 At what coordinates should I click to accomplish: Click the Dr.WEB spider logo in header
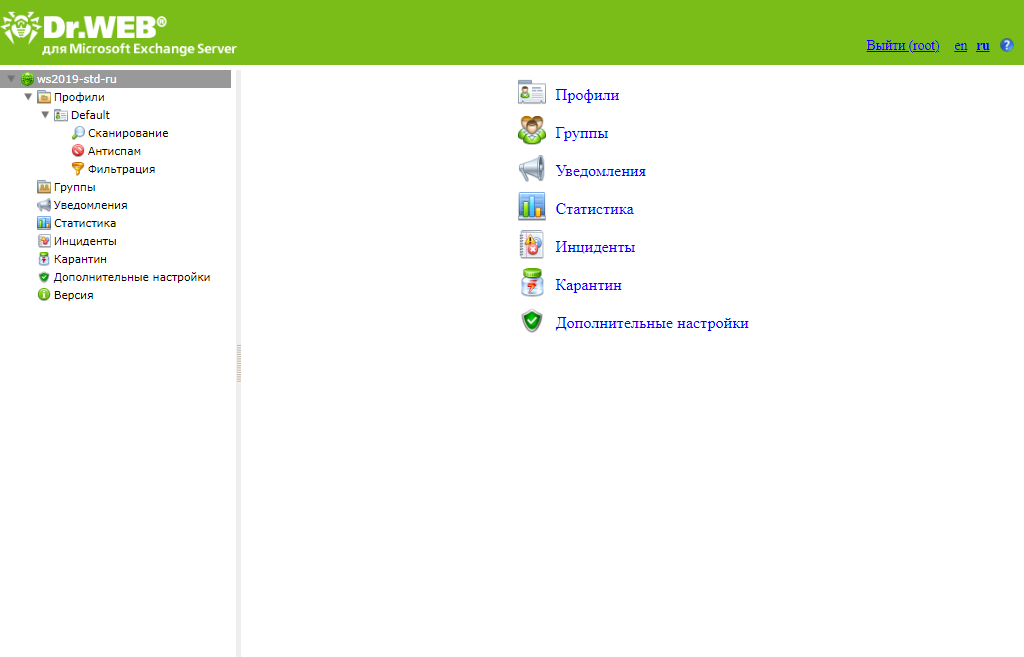click(x=22, y=29)
